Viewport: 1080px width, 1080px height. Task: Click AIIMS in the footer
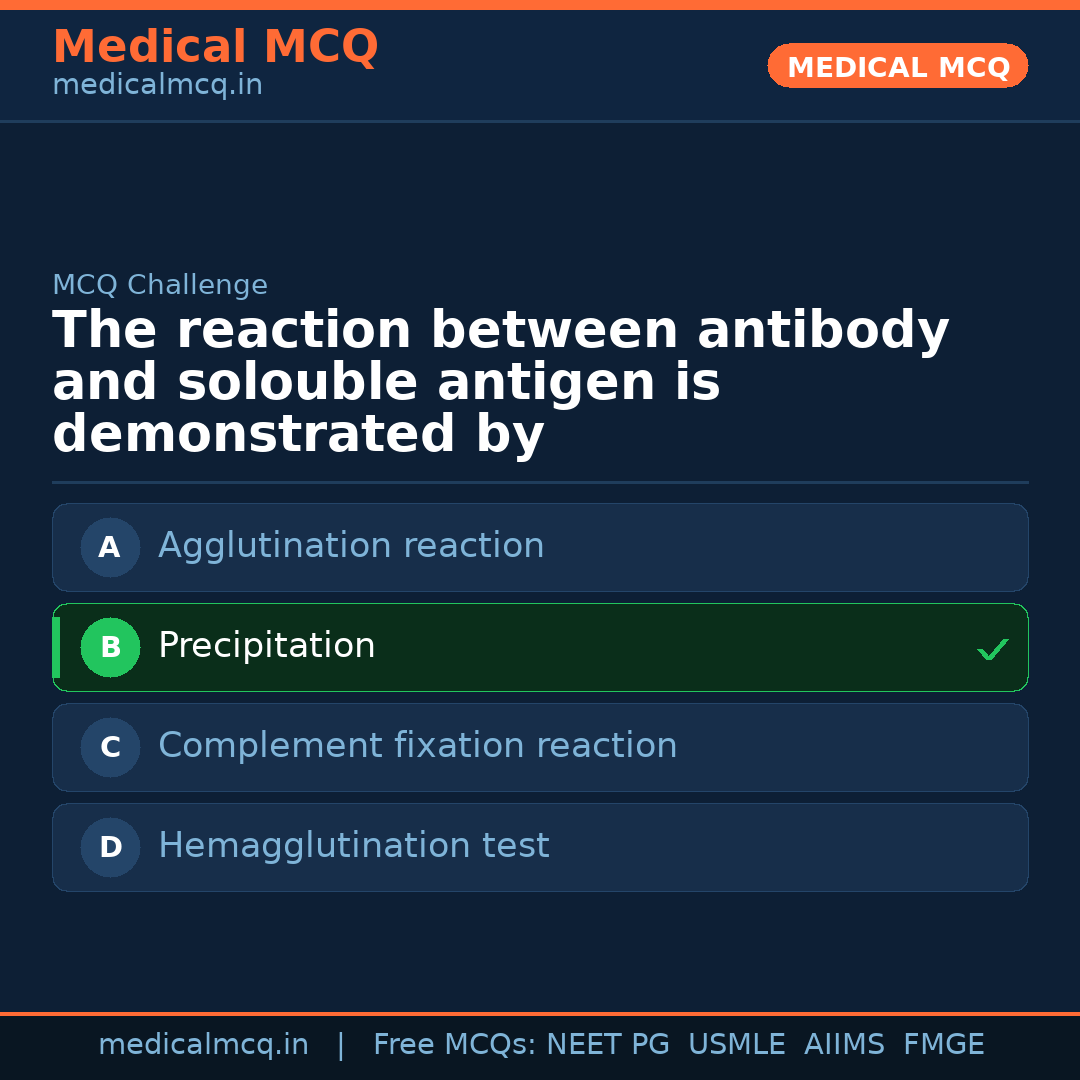[x=844, y=1045]
